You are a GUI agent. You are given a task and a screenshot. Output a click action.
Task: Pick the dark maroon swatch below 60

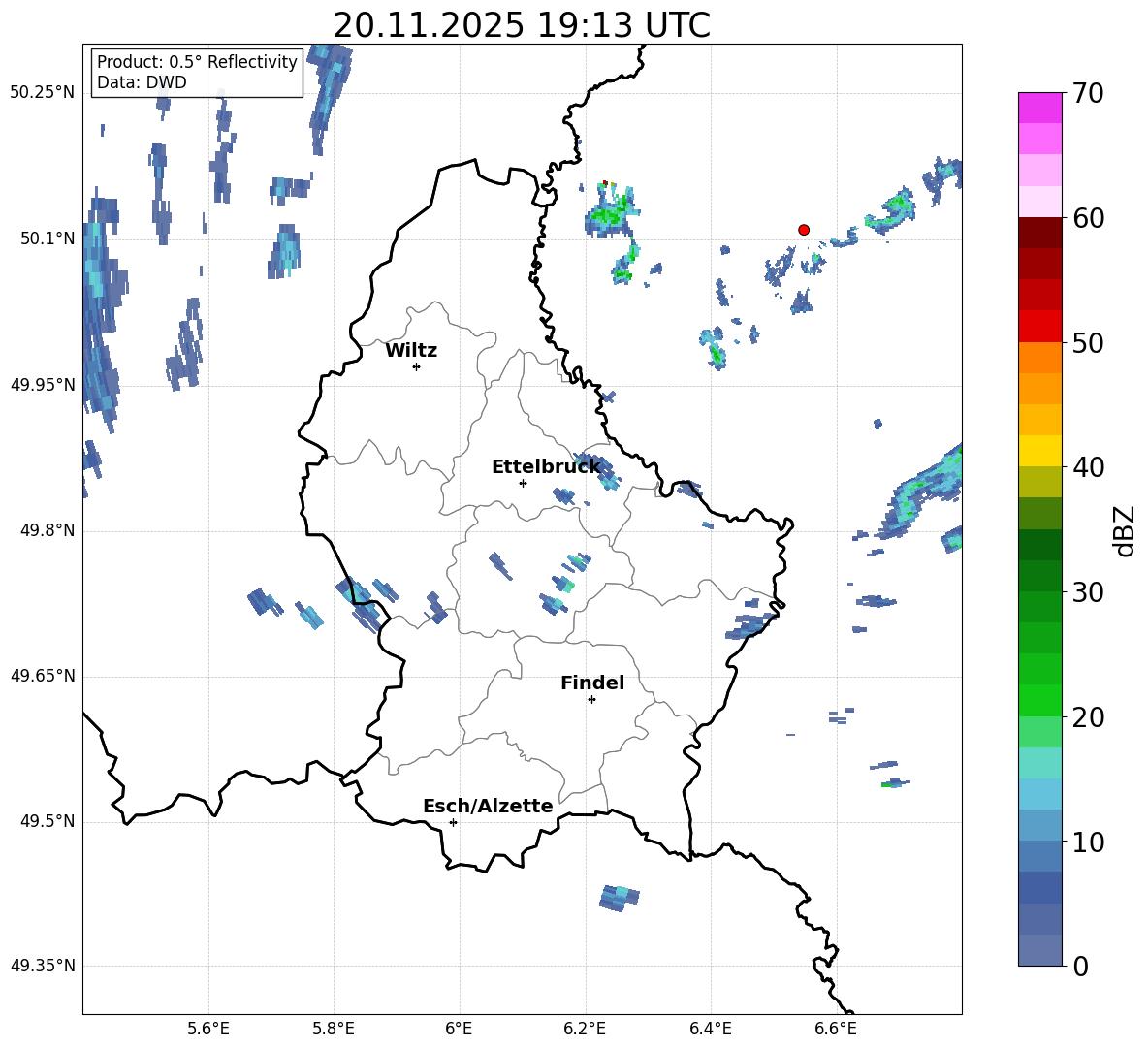[1040, 233]
